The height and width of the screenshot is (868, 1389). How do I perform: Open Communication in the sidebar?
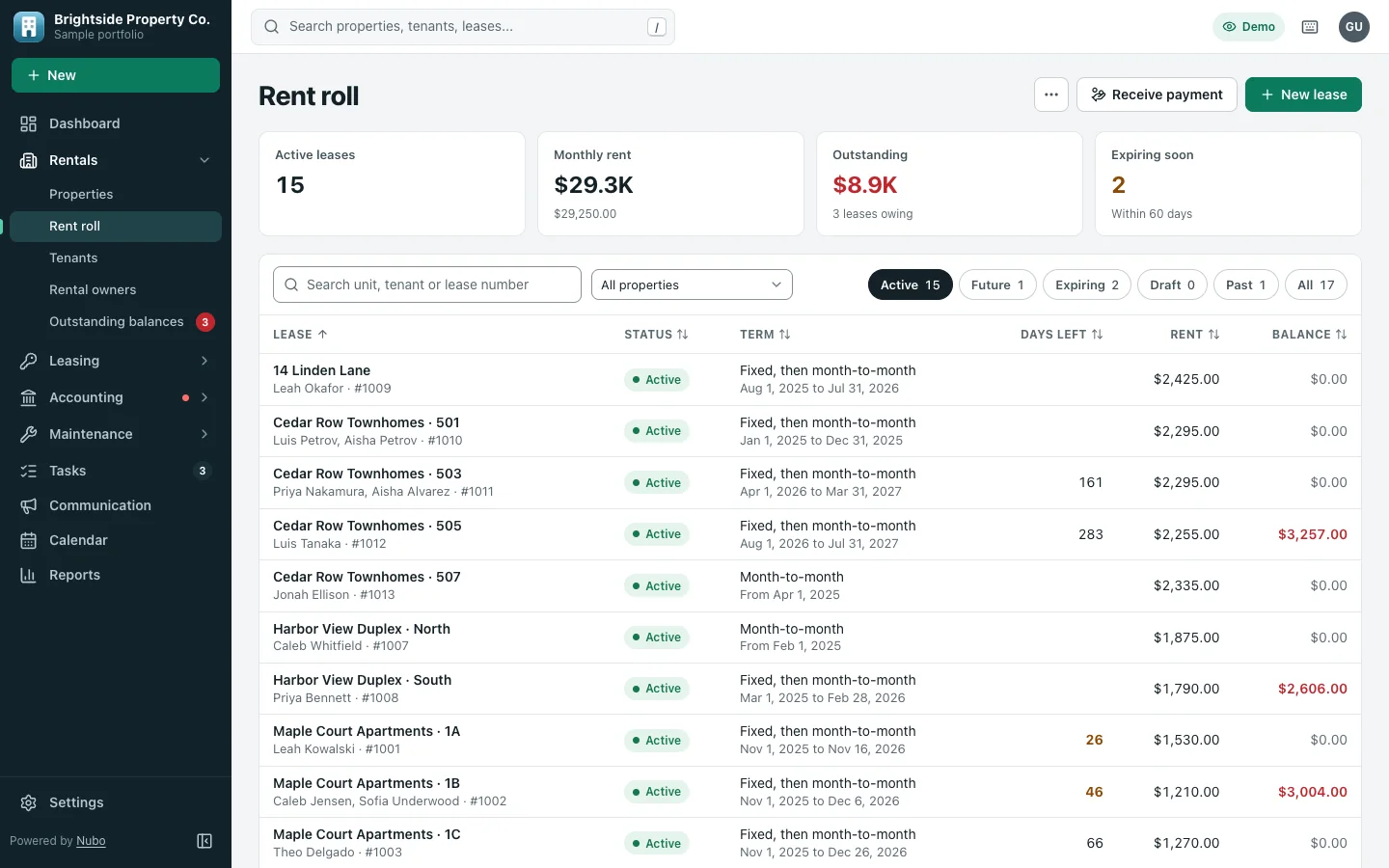pos(116,505)
